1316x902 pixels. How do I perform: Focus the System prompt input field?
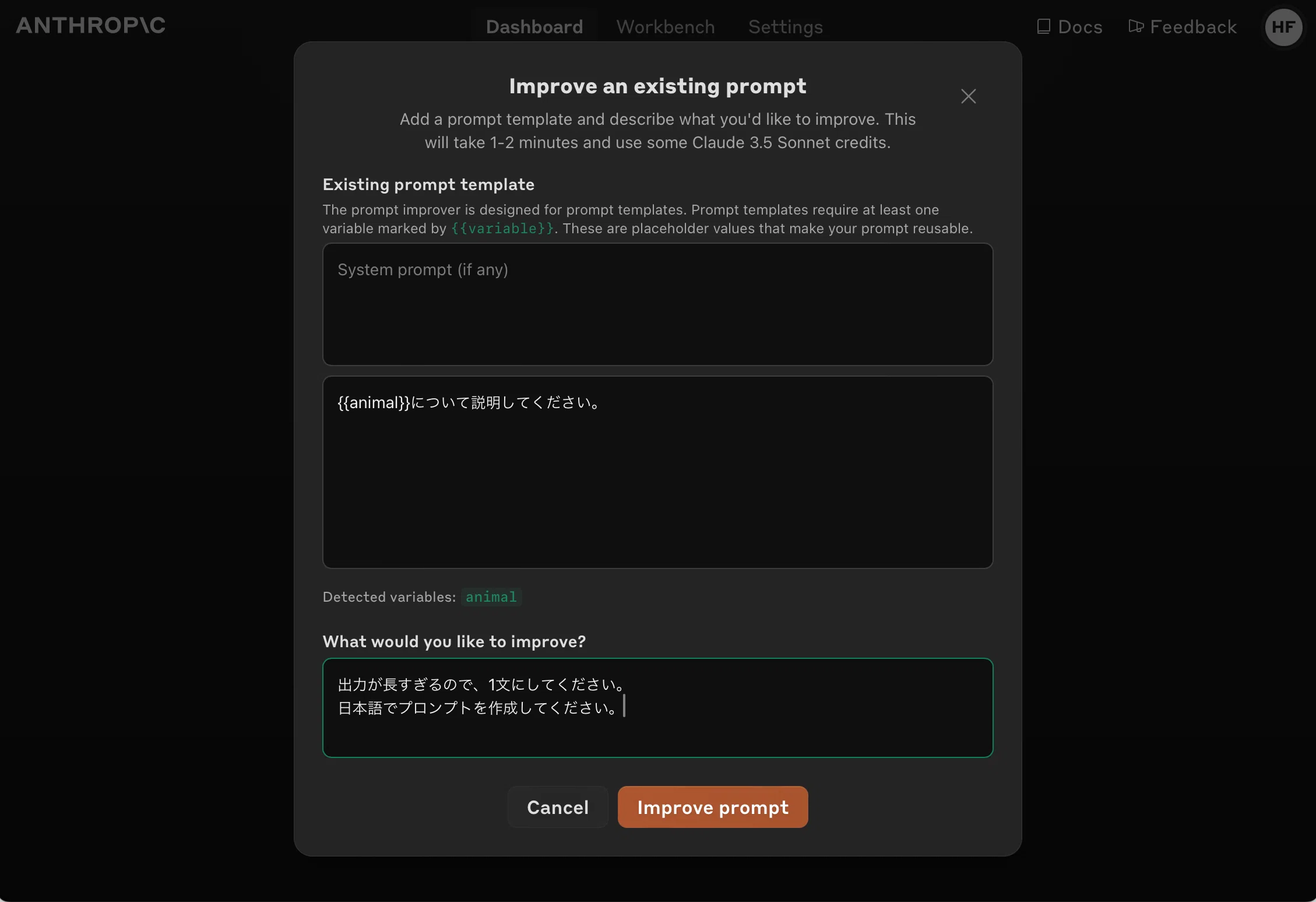click(657, 304)
